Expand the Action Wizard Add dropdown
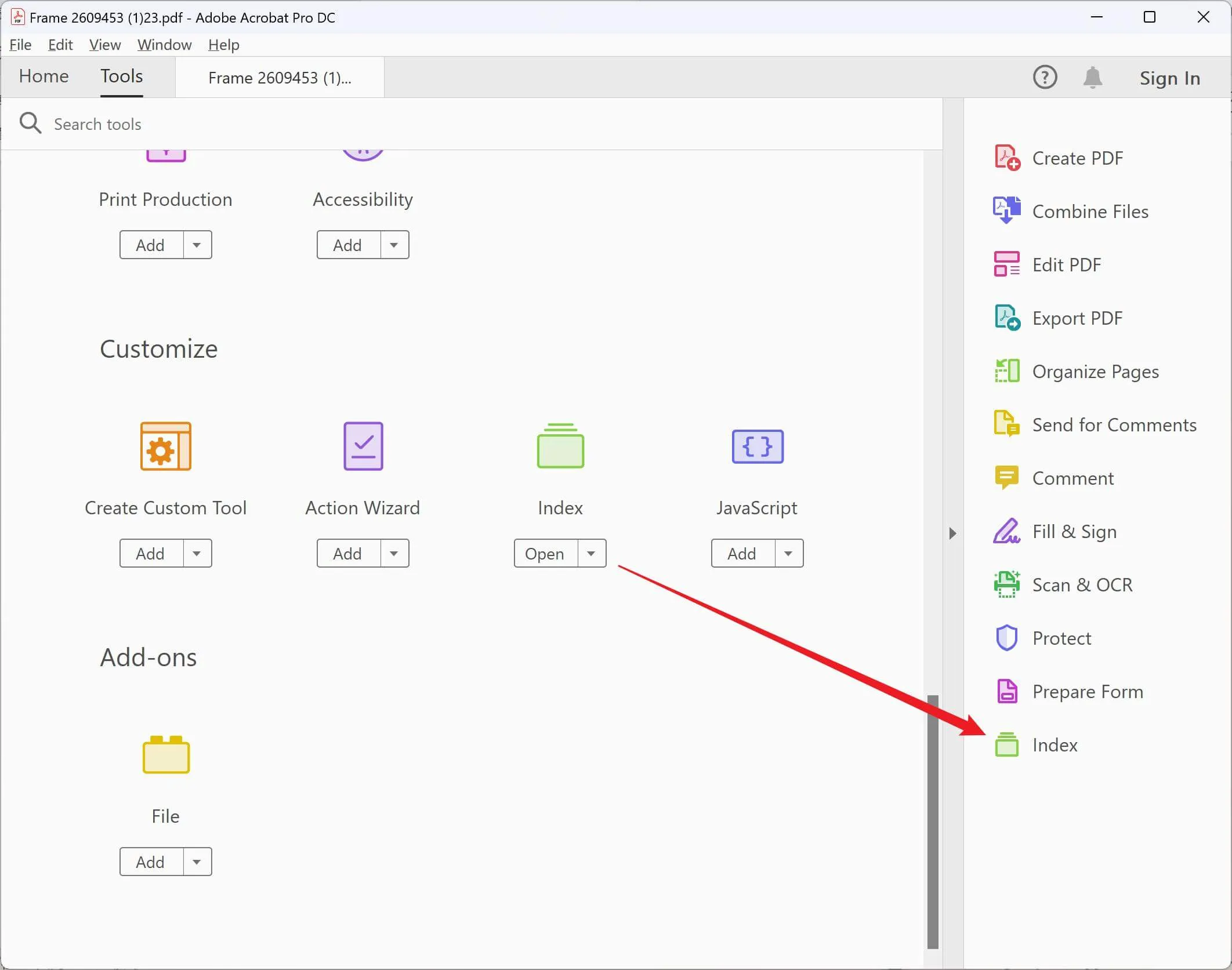Screen dimensions: 1232x970 [x=393, y=553]
